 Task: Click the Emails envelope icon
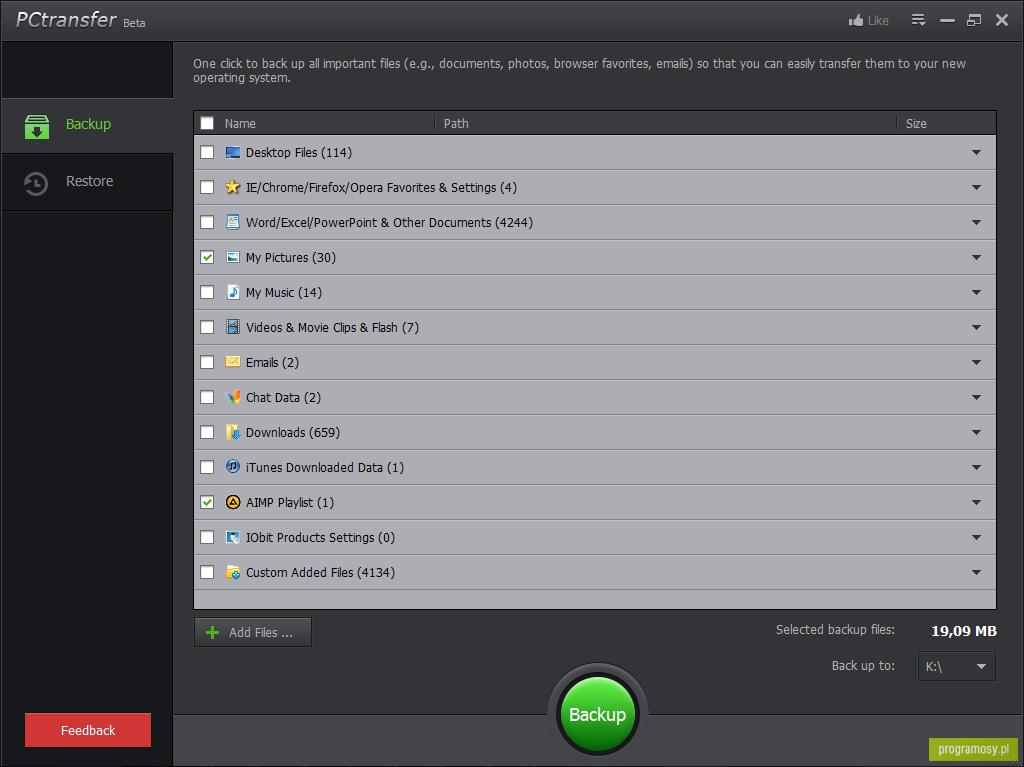point(232,362)
